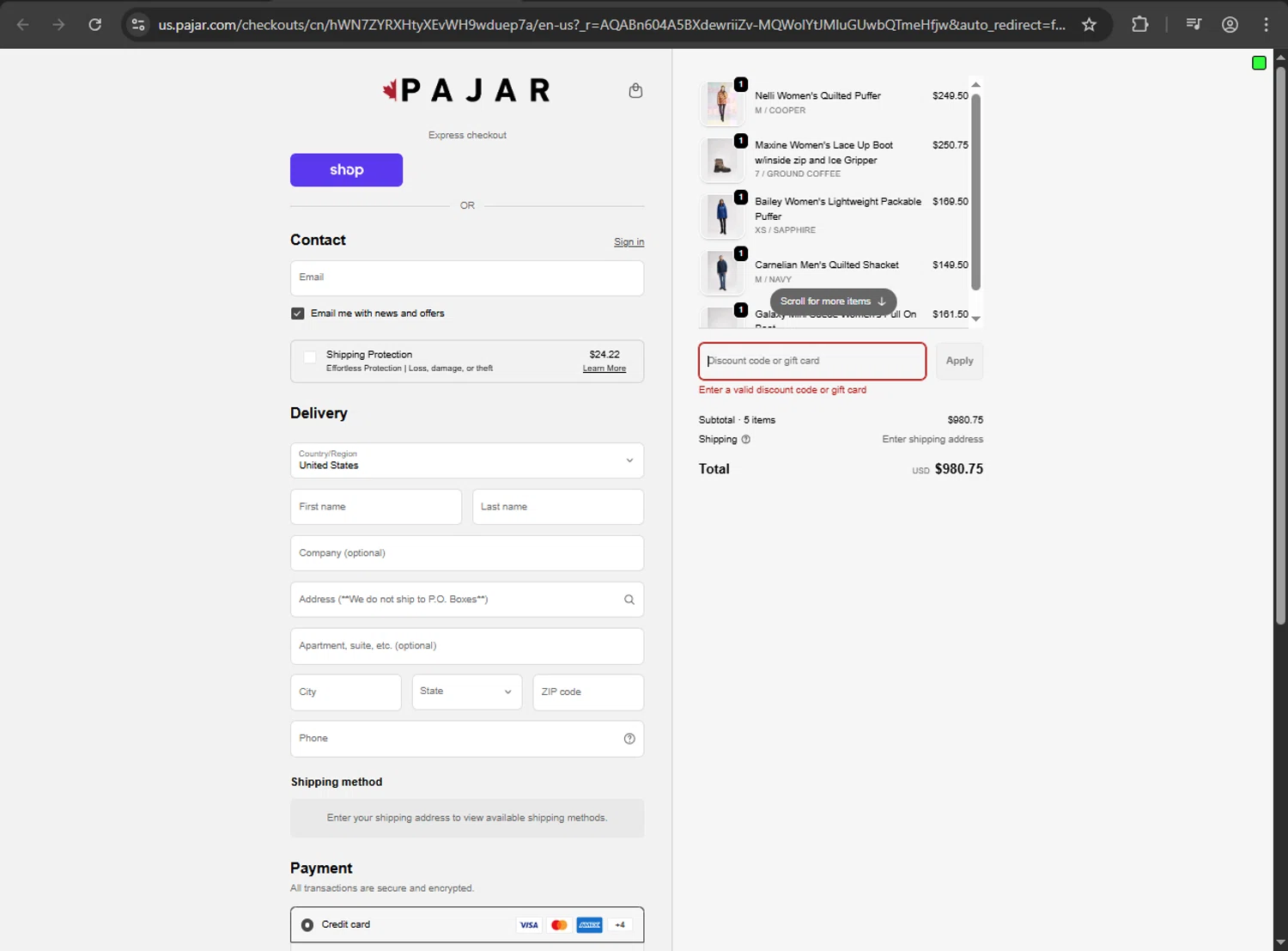Focus the First name field
The height and width of the screenshot is (951, 1288).
[x=376, y=507]
